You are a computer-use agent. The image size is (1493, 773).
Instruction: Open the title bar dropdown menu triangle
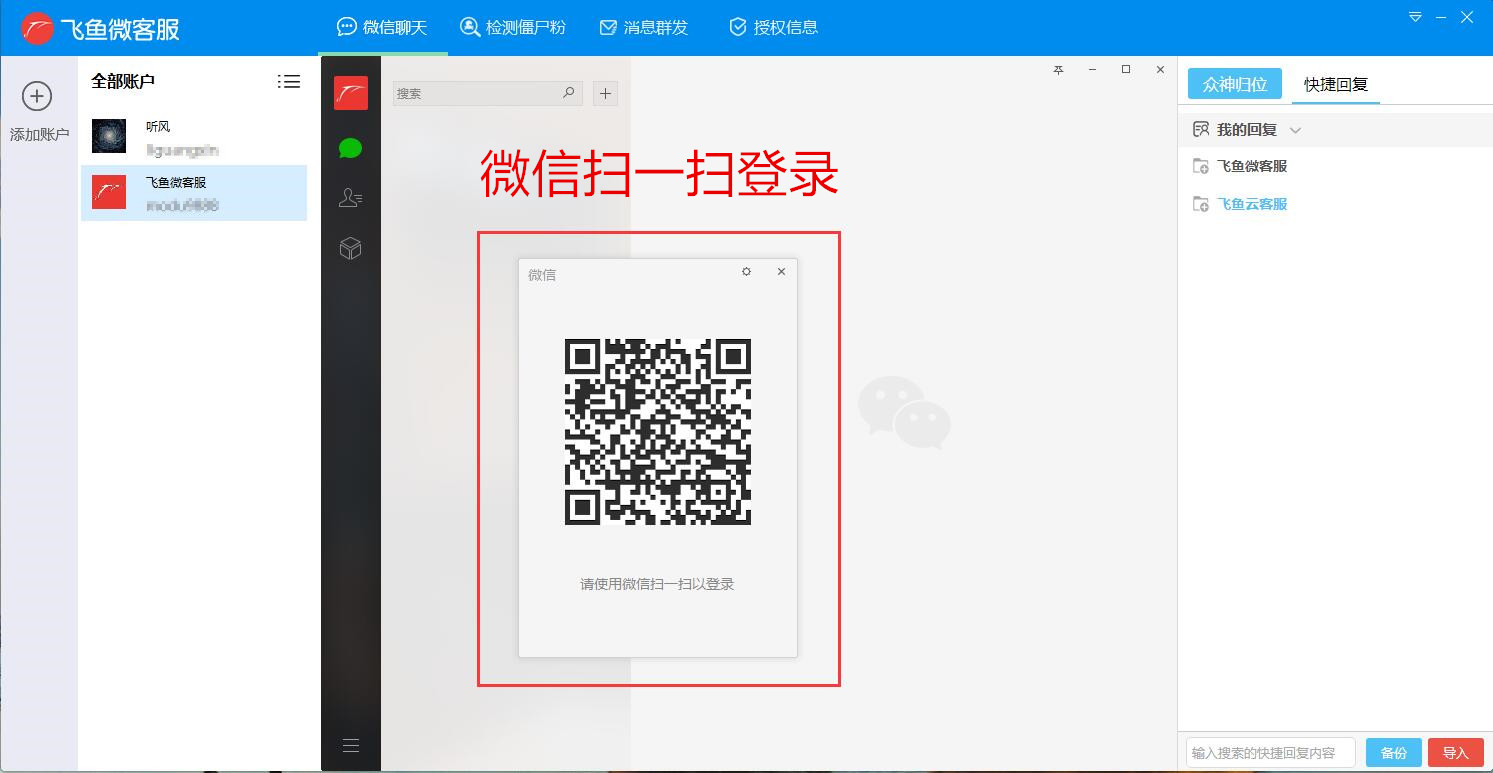(x=1415, y=17)
